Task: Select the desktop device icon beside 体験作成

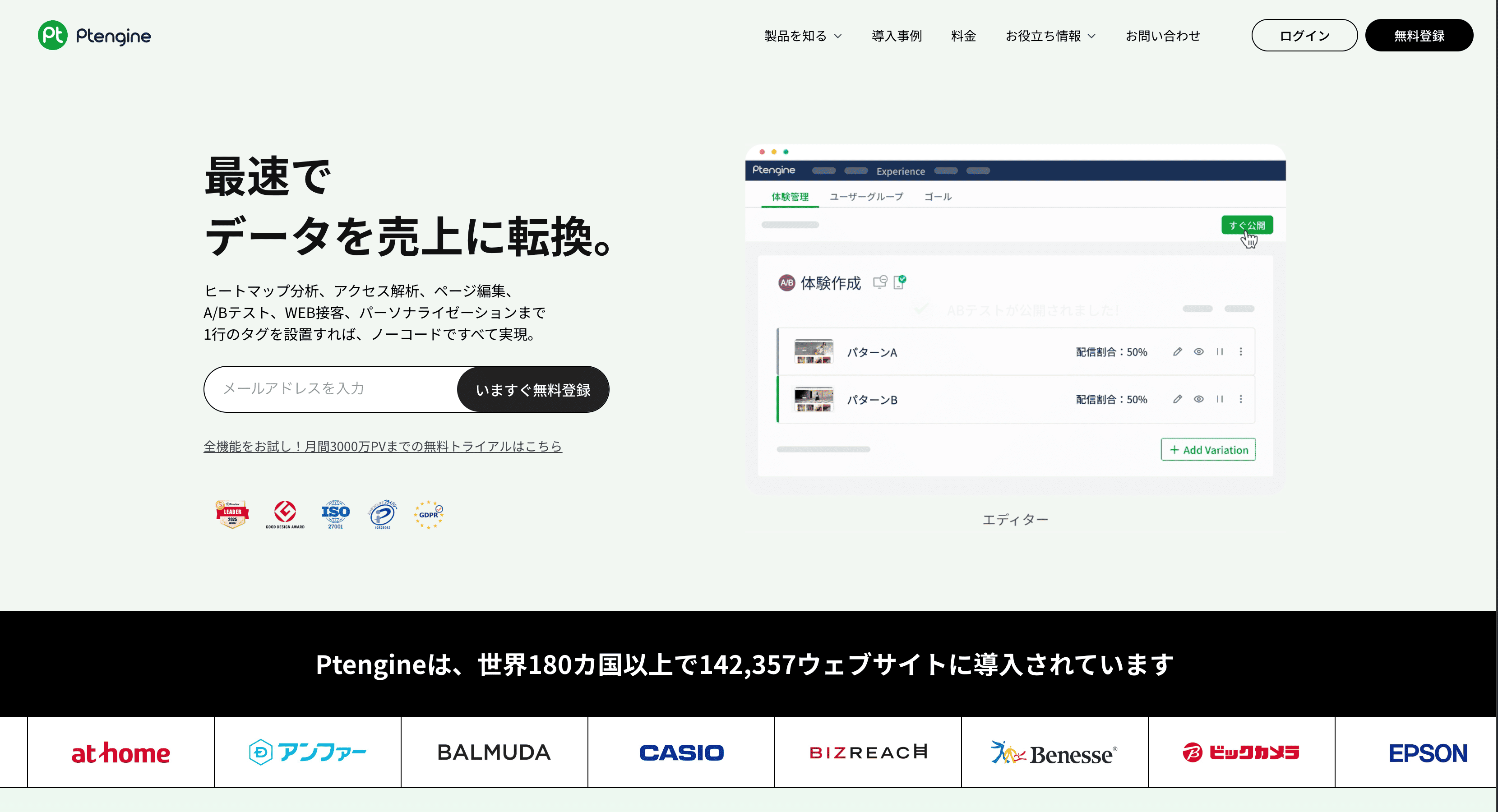Action: click(x=879, y=283)
